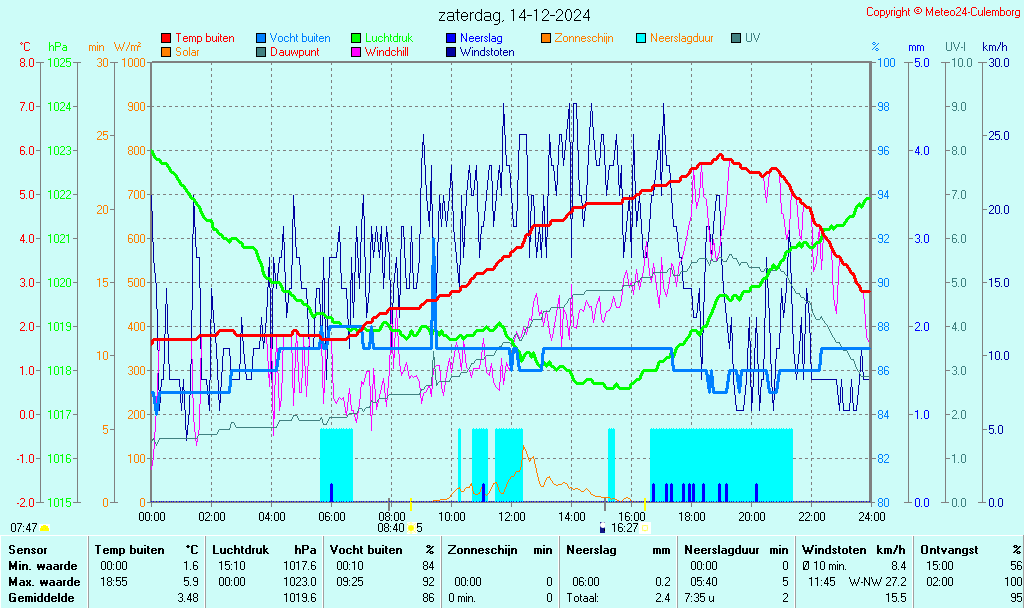Select the cyan Neerslagduur legend swatch
Screen dimensions: 1026x608
[641, 38]
